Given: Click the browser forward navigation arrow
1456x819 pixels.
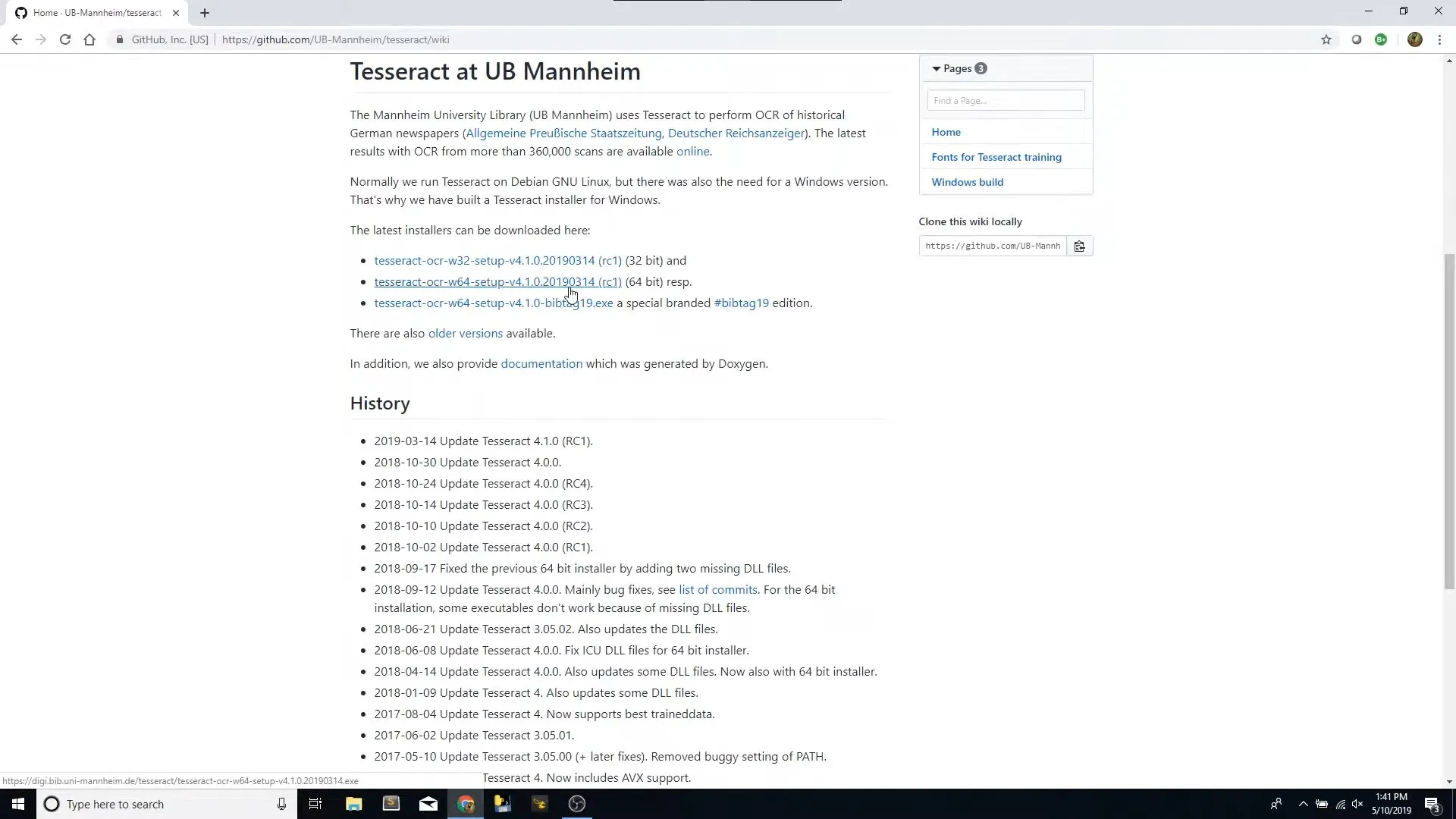Looking at the screenshot, I should (x=41, y=39).
